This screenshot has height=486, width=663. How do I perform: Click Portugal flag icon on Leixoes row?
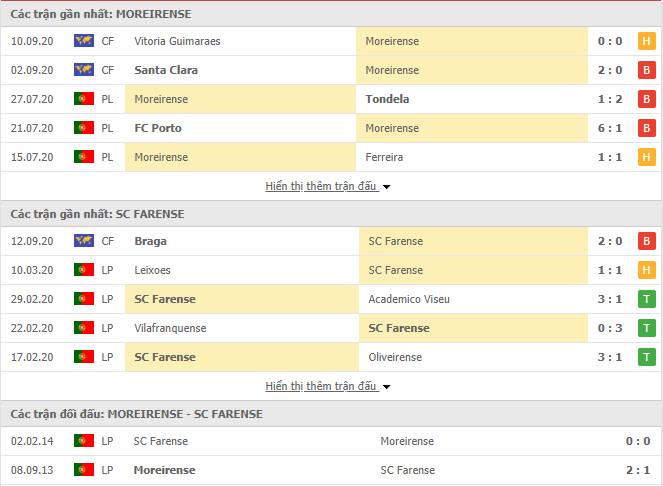tap(83, 270)
